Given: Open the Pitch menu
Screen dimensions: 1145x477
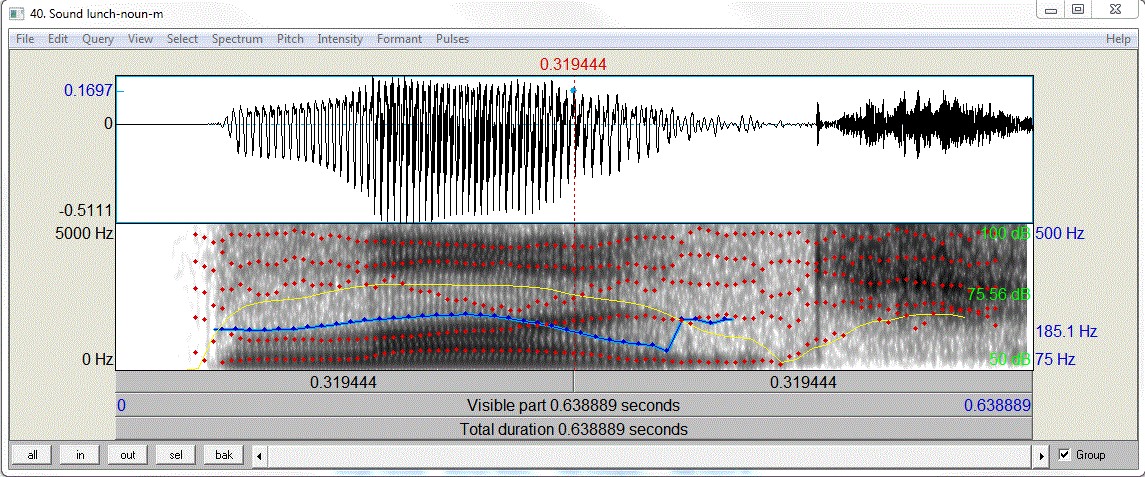Looking at the screenshot, I should click(290, 39).
